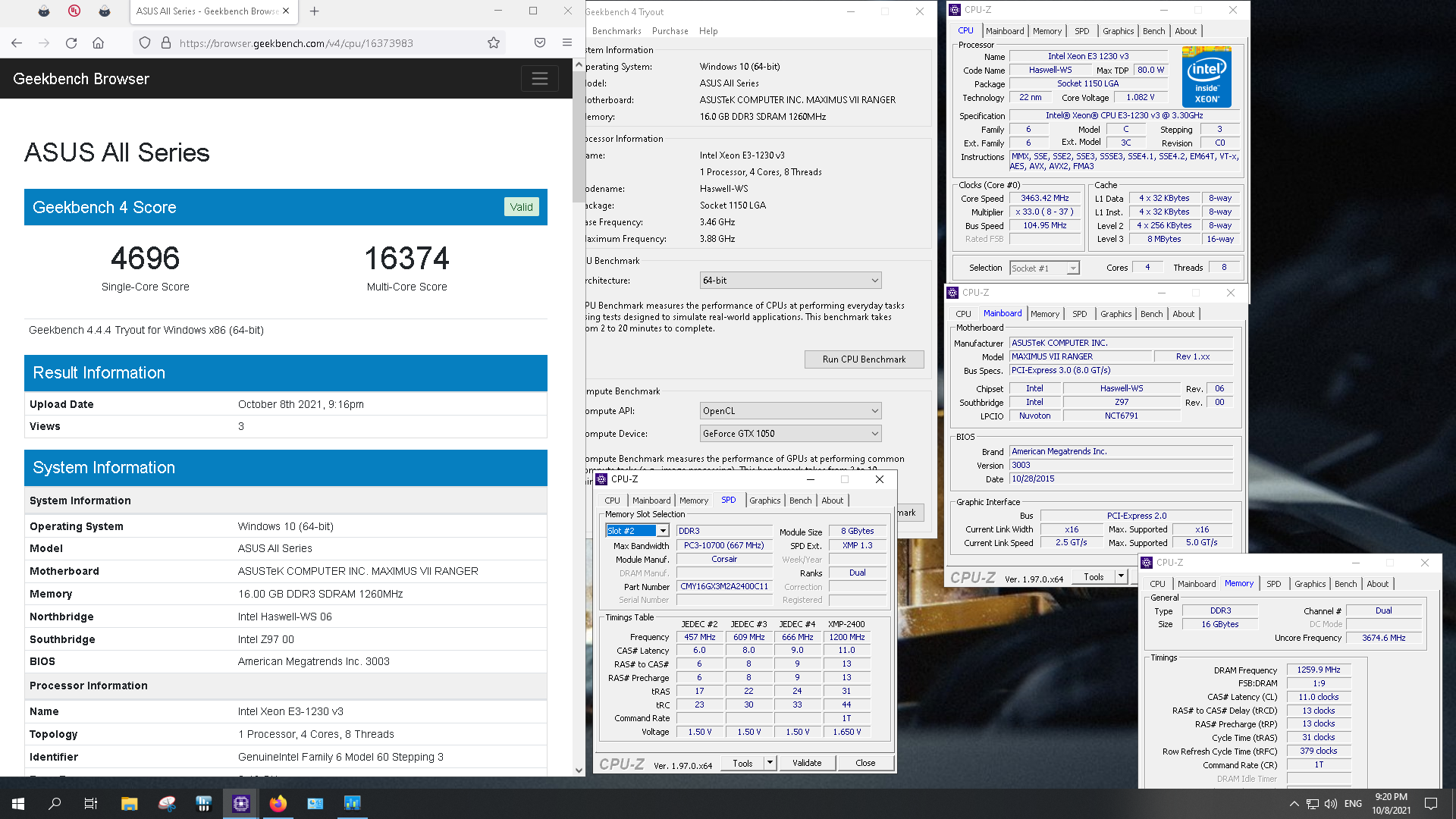Viewport: 1456px width, 819px height.
Task: Click ENG language indicator in tray
Action: point(1353,804)
